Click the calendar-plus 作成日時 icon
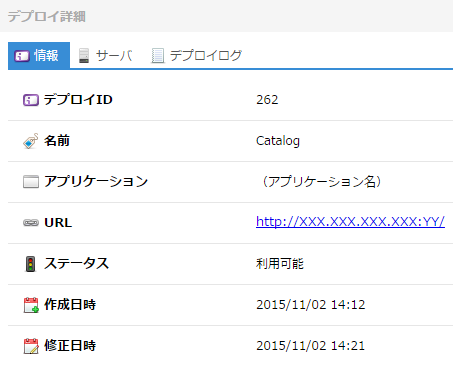Screen dimensions: 453x369 31,305
